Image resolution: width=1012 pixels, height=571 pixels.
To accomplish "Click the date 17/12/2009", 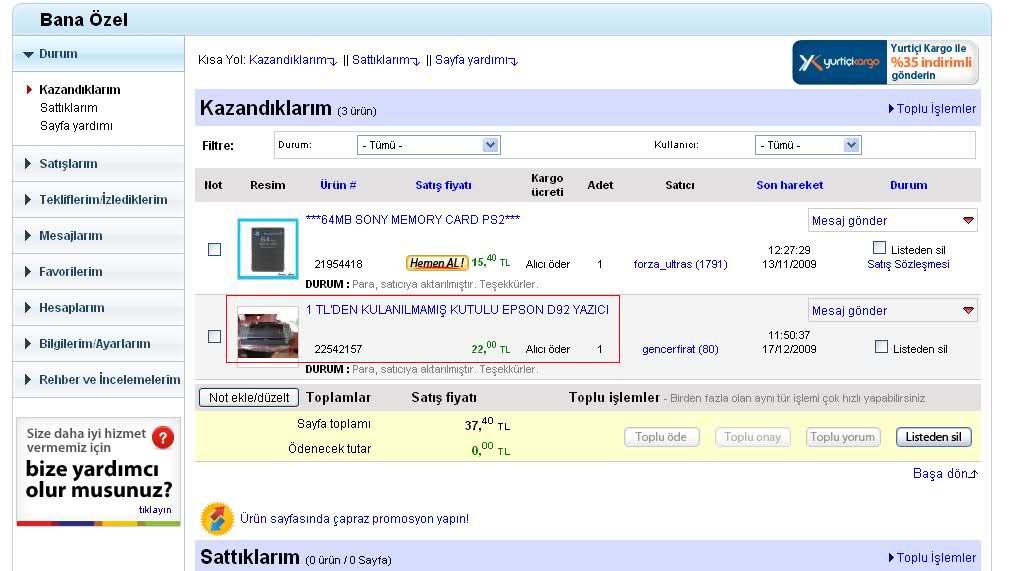I will (x=789, y=349).
